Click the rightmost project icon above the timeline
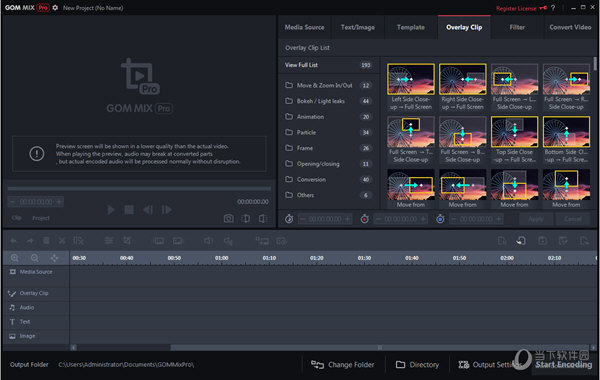 (x=584, y=241)
